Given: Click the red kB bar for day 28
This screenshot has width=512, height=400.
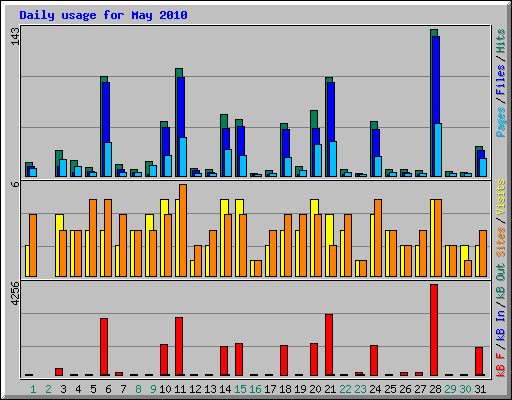Looking at the screenshot, I should click(434, 330).
